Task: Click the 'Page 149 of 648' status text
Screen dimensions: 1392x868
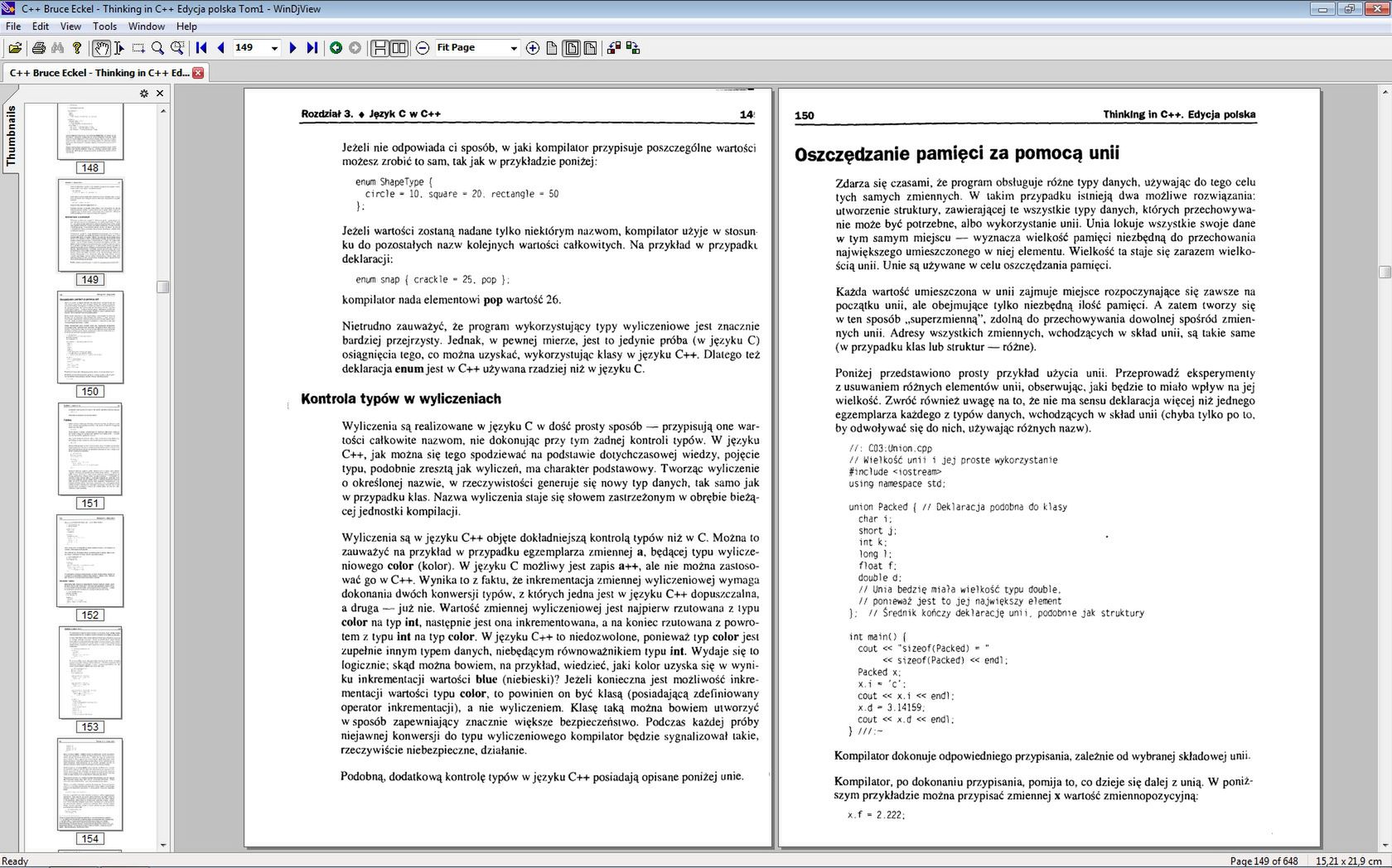Action: 1264,861
